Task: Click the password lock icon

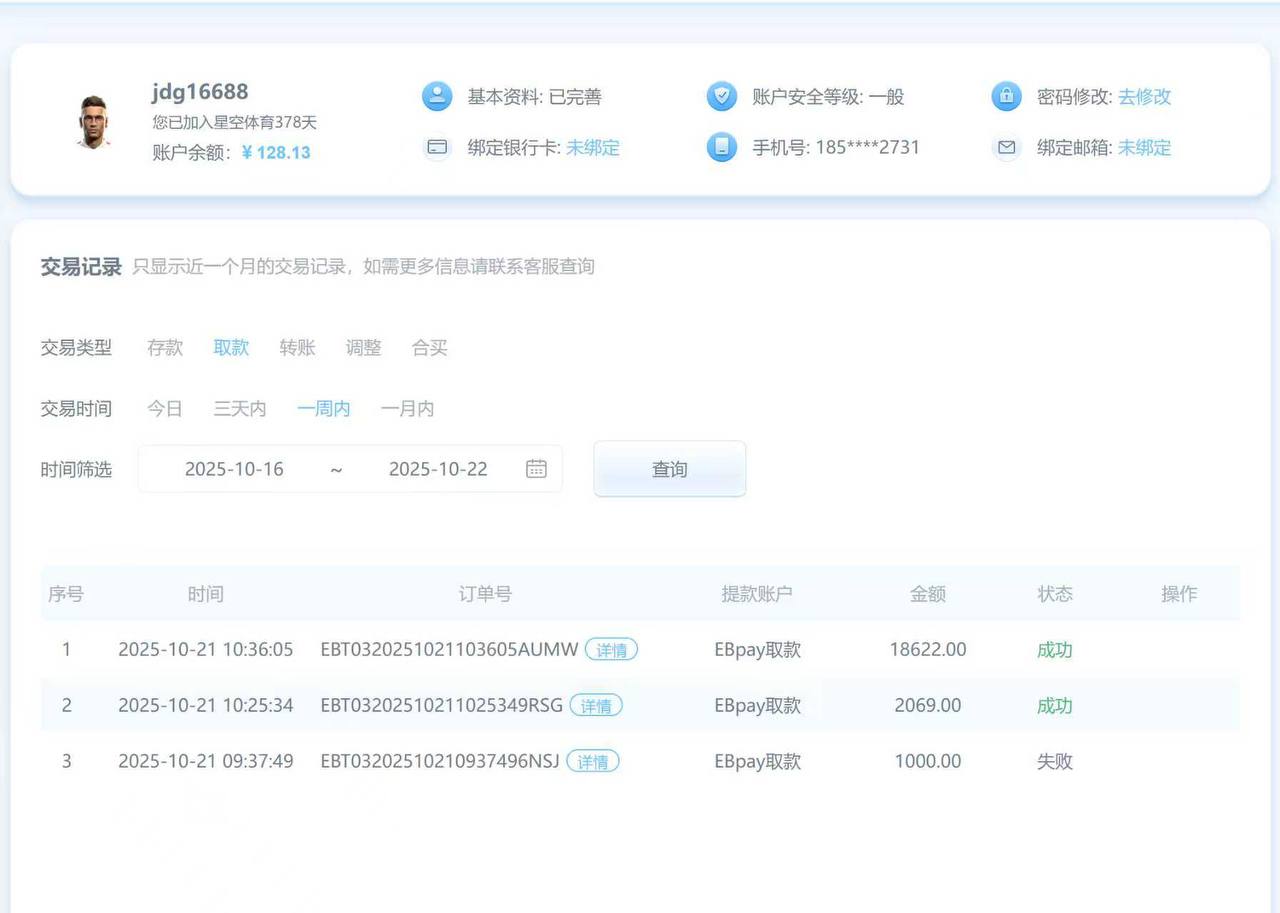Action: [x=1006, y=97]
